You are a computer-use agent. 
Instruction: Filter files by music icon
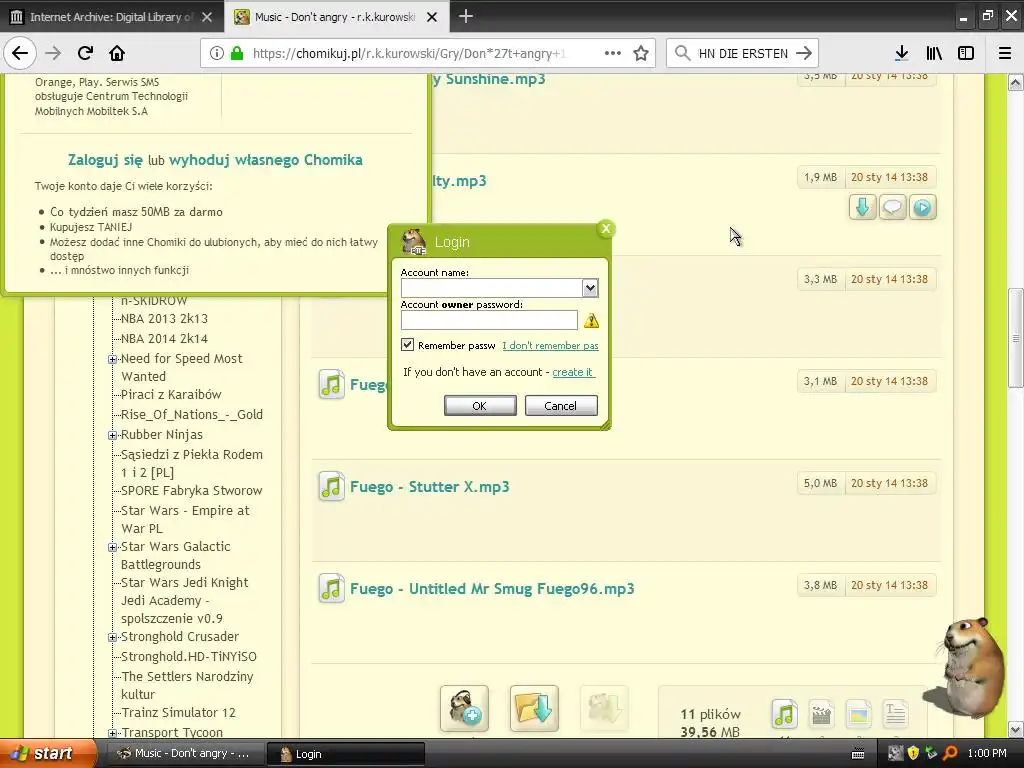point(784,714)
